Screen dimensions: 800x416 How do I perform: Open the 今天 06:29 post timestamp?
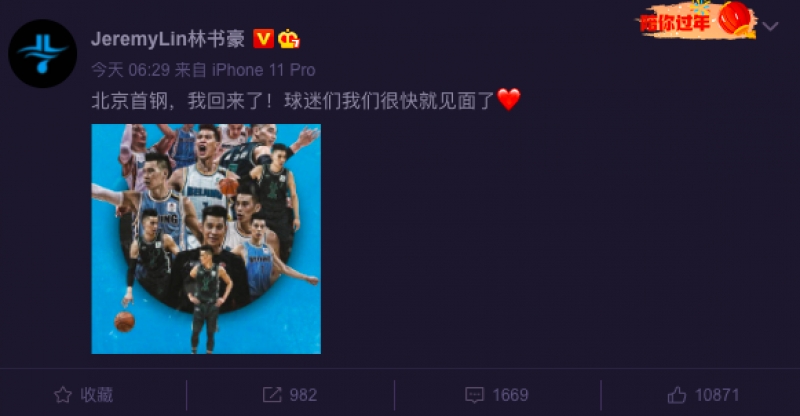pos(130,70)
